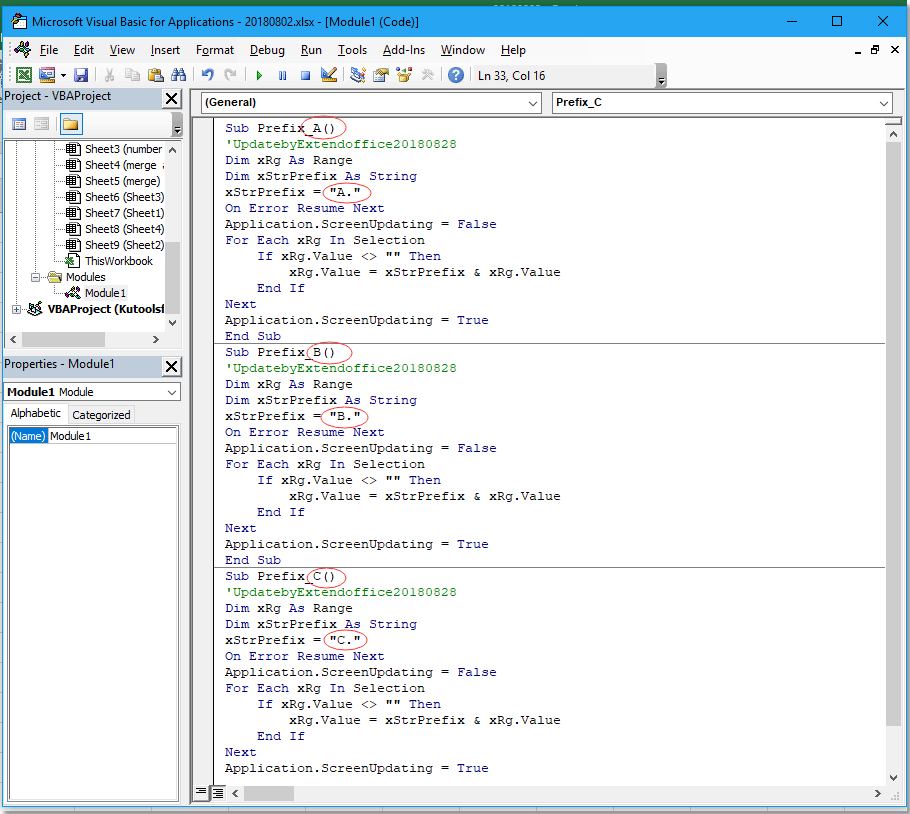Switch to Procedure View at bottom left
The image size is (910, 814).
pos(201,792)
